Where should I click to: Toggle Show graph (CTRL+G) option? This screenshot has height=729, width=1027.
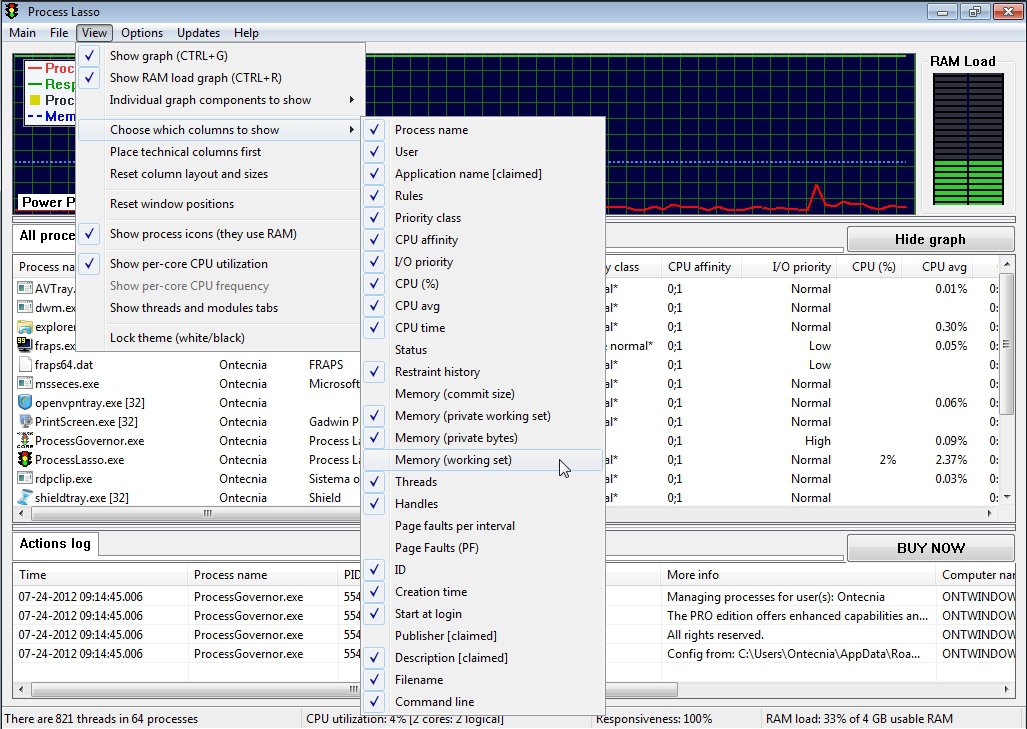[x=220, y=56]
